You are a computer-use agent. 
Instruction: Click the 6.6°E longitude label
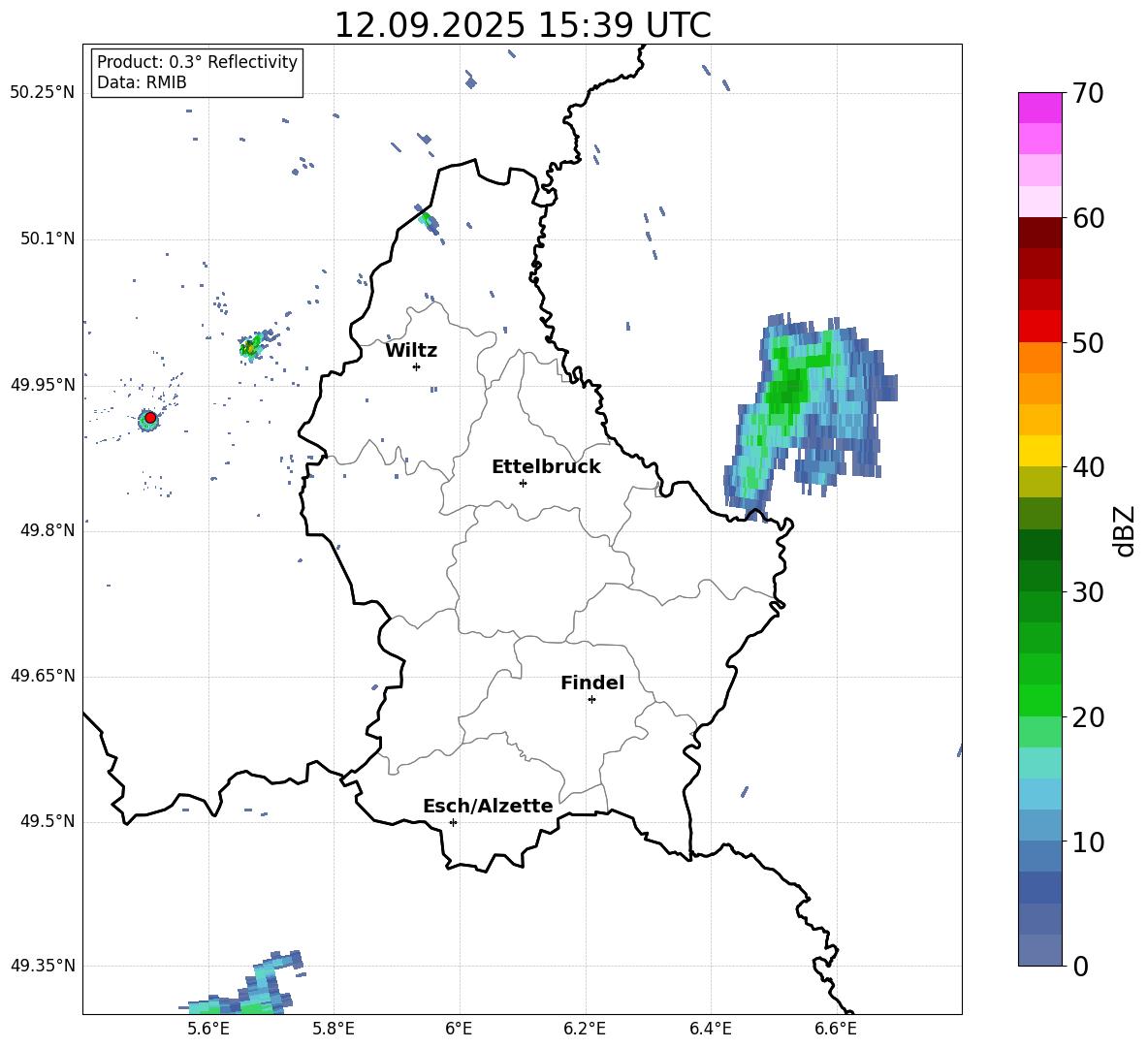(x=836, y=1029)
